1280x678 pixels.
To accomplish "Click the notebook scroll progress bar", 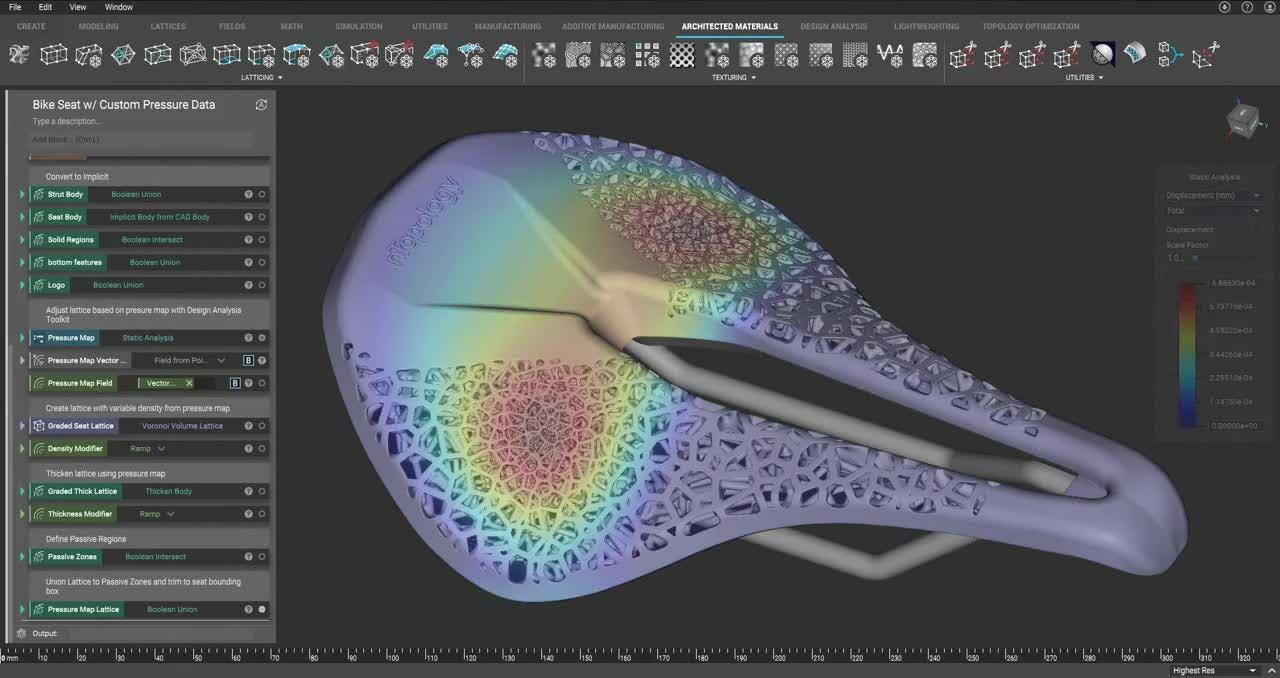I will click(150, 157).
